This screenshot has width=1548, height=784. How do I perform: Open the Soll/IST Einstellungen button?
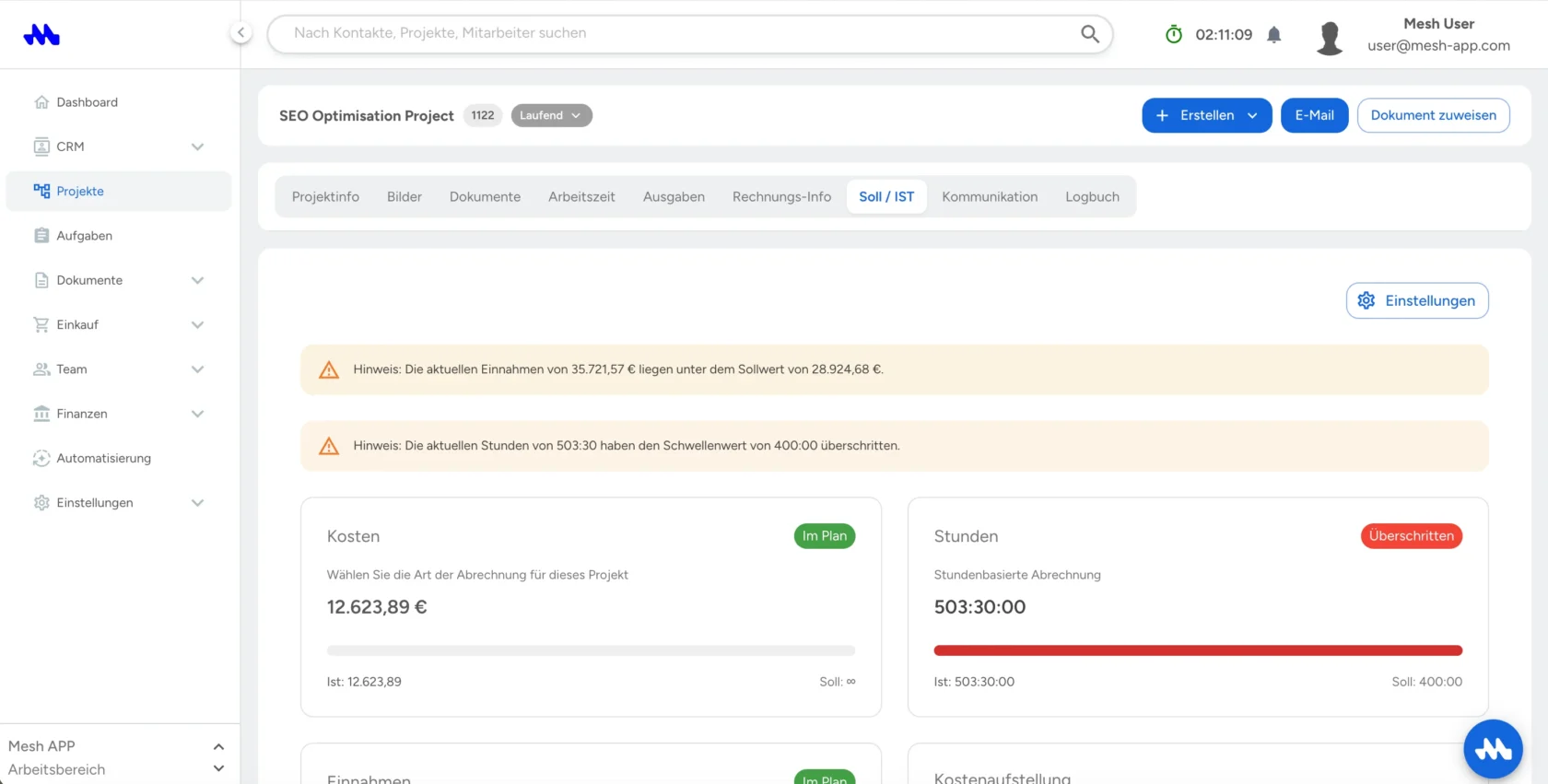(x=1417, y=300)
